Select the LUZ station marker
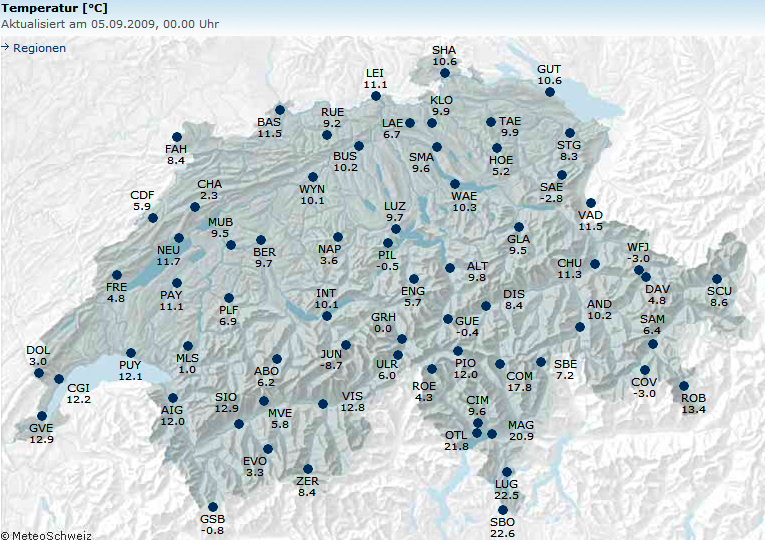Image resolution: width=765 pixels, height=540 pixels. click(396, 229)
